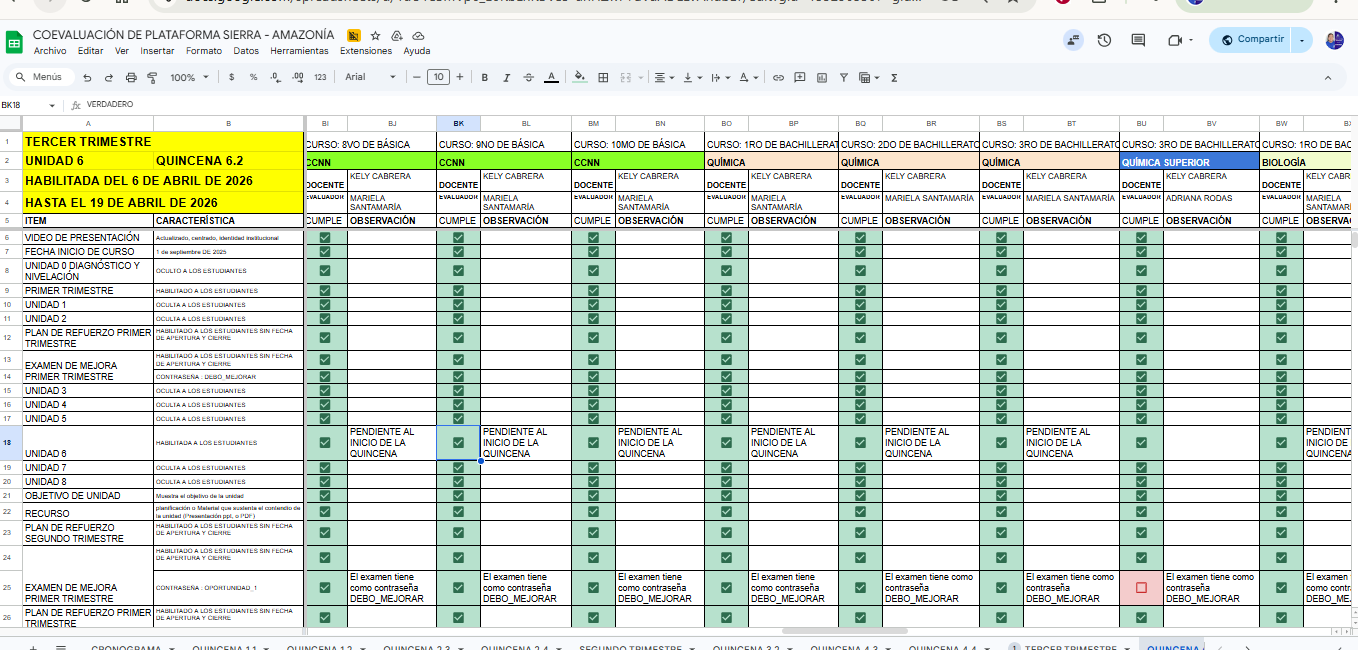Image resolution: width=1358 pixels, height=650 pixels.
Task: Open the Formato menu
Action: (x=204, y=51)
